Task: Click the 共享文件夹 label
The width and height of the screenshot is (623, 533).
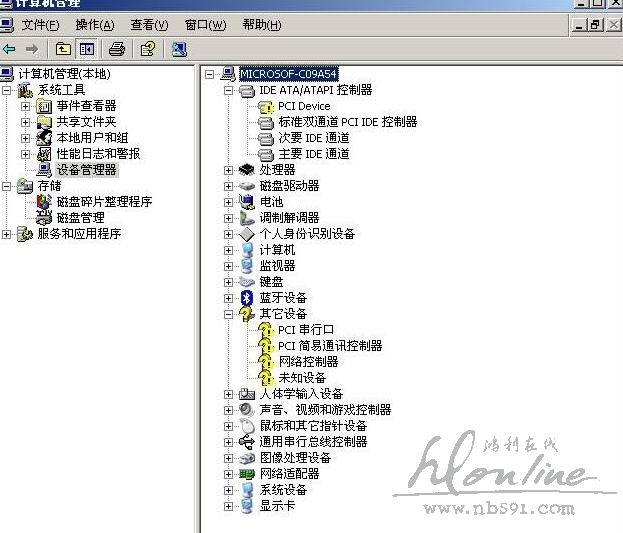Action: tap(86, 122)
